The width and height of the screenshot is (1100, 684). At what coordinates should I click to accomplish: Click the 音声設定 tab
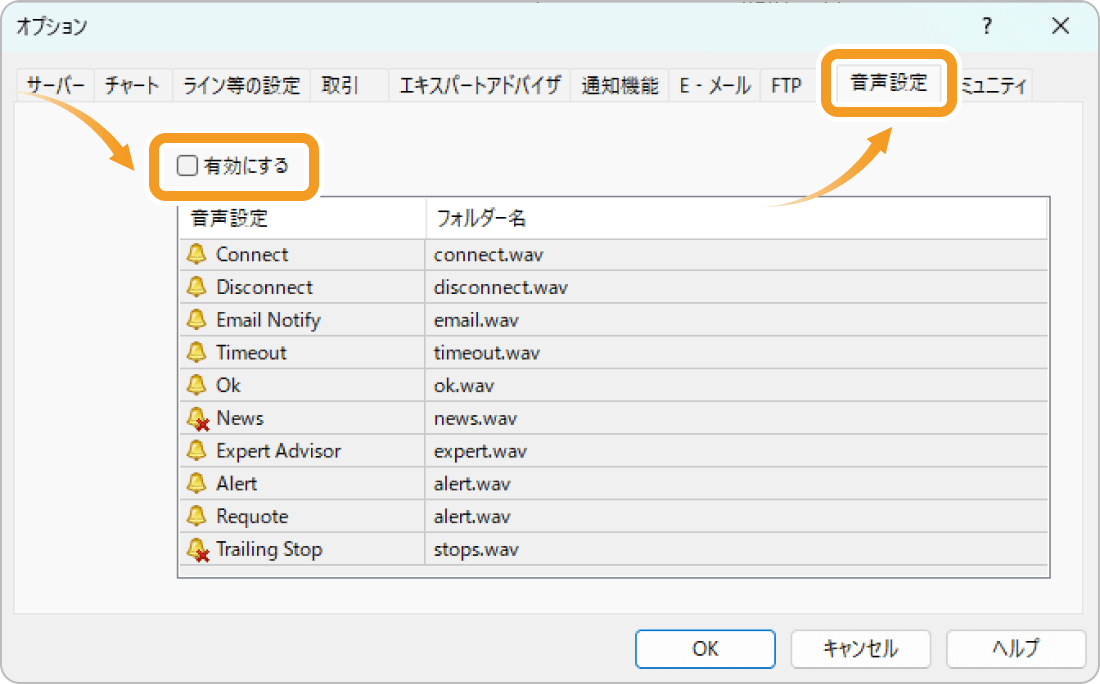pos(889,83)
